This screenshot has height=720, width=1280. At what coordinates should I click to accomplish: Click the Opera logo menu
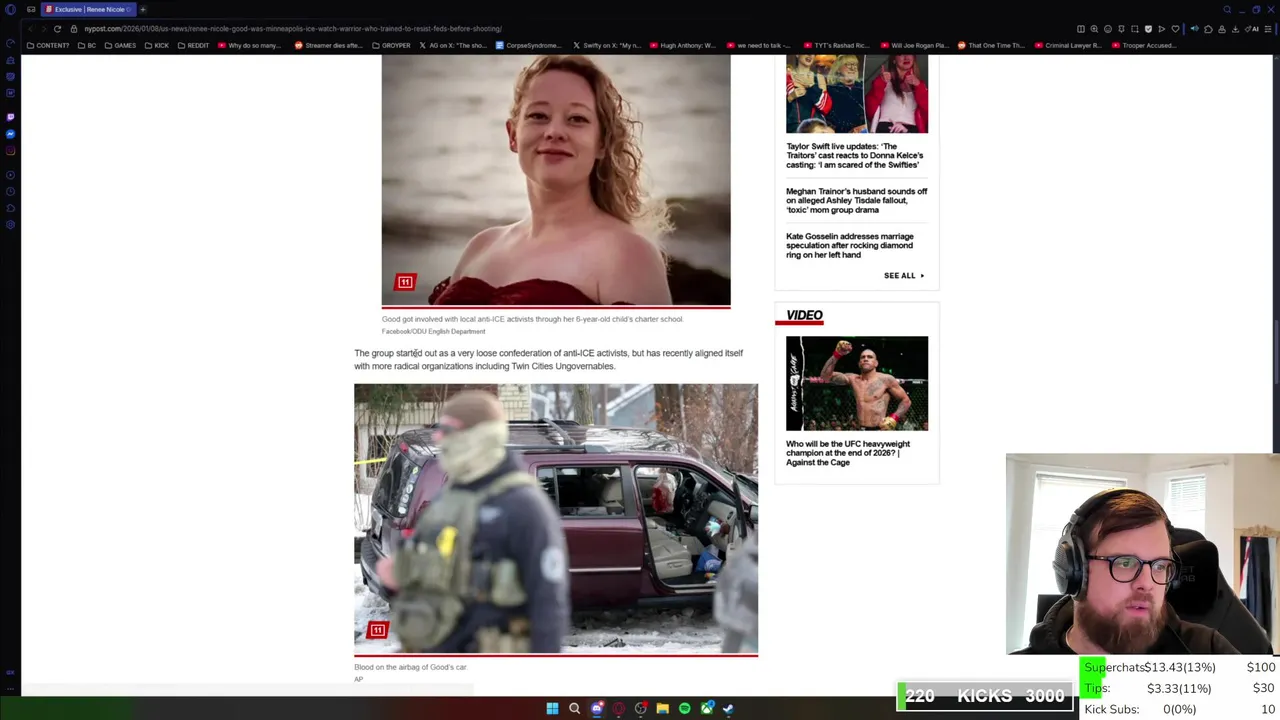coord(10,9)
